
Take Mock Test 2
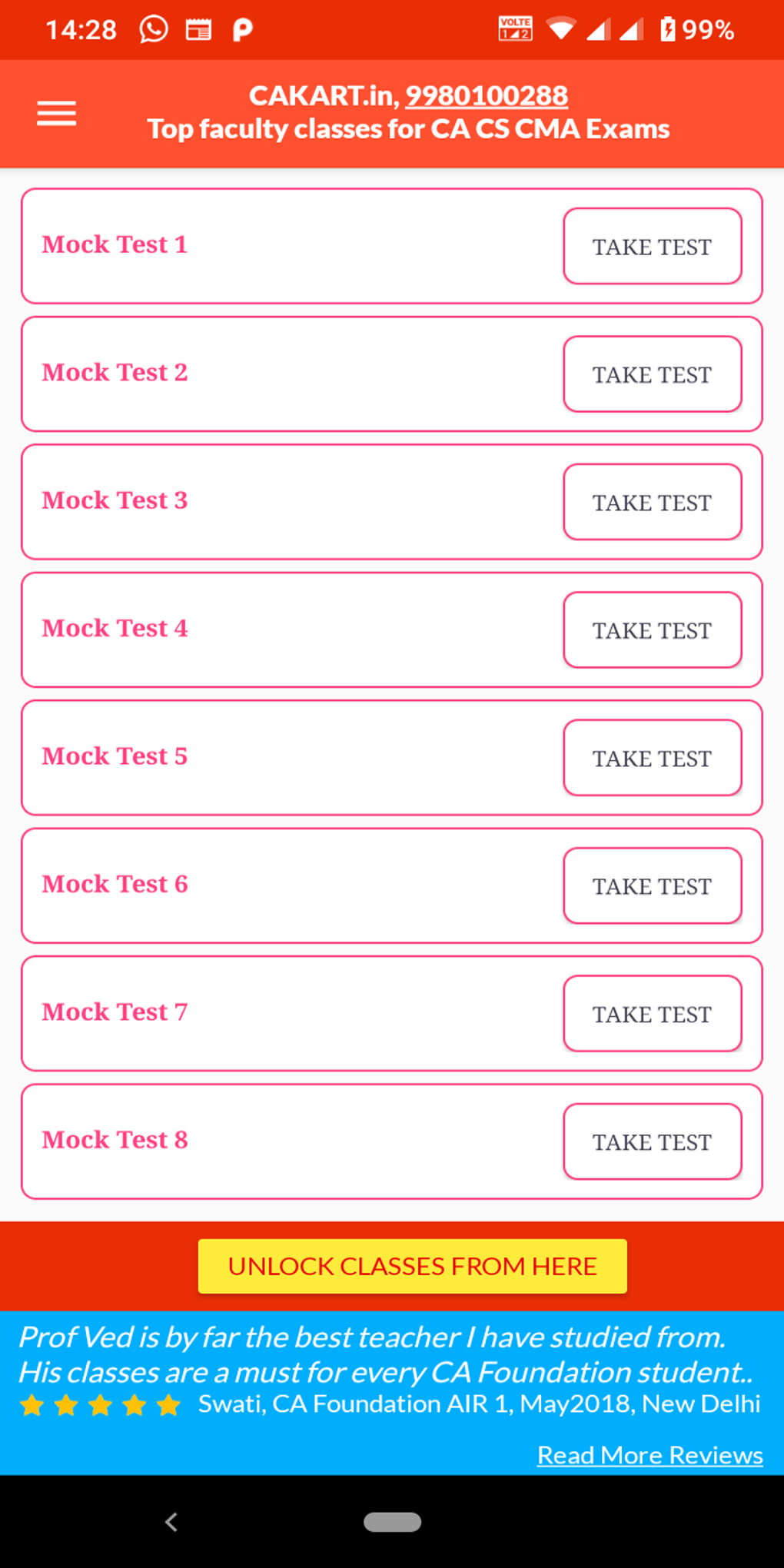coord(652,374)
